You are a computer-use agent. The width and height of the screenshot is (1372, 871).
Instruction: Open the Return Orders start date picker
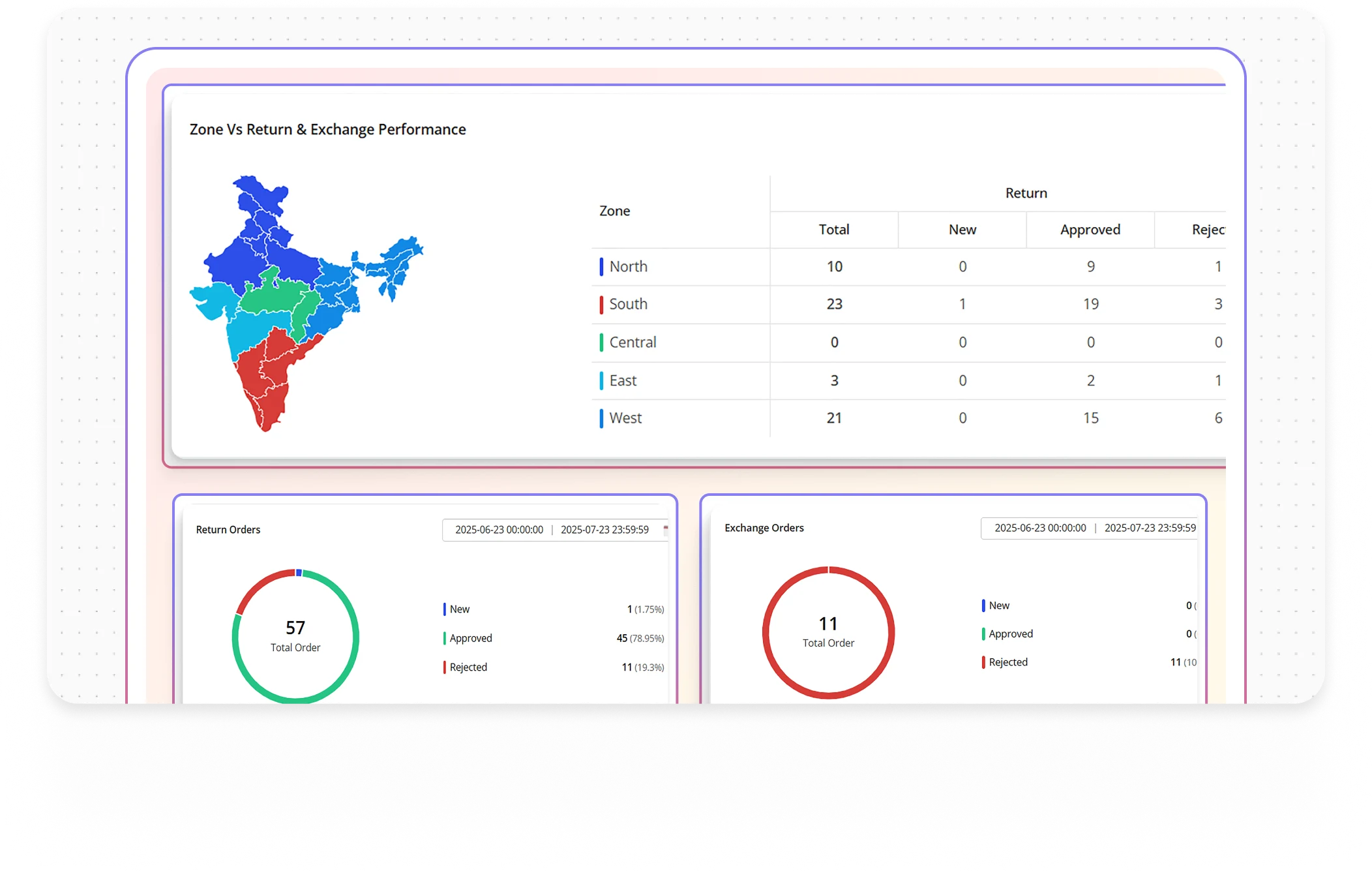[x=499, y=530]
